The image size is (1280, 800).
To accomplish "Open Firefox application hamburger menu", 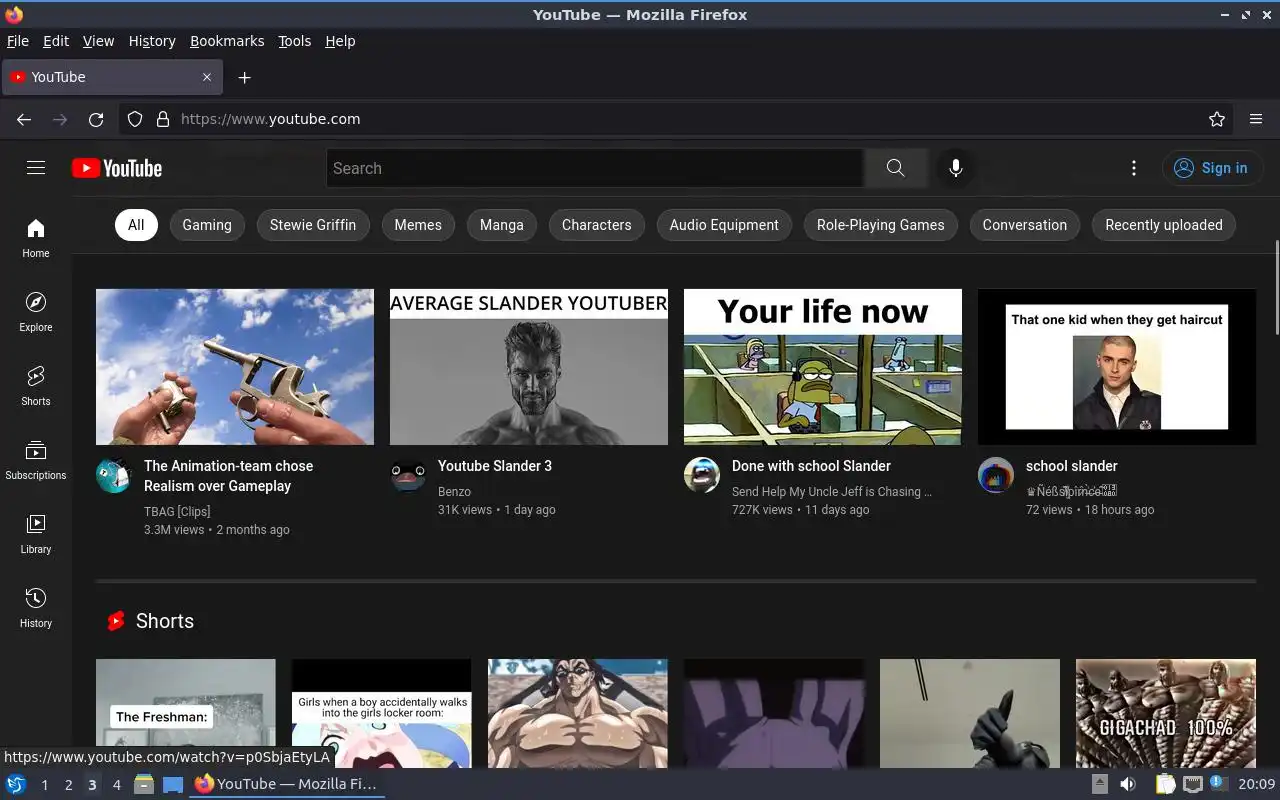I will coord(1256,119).
